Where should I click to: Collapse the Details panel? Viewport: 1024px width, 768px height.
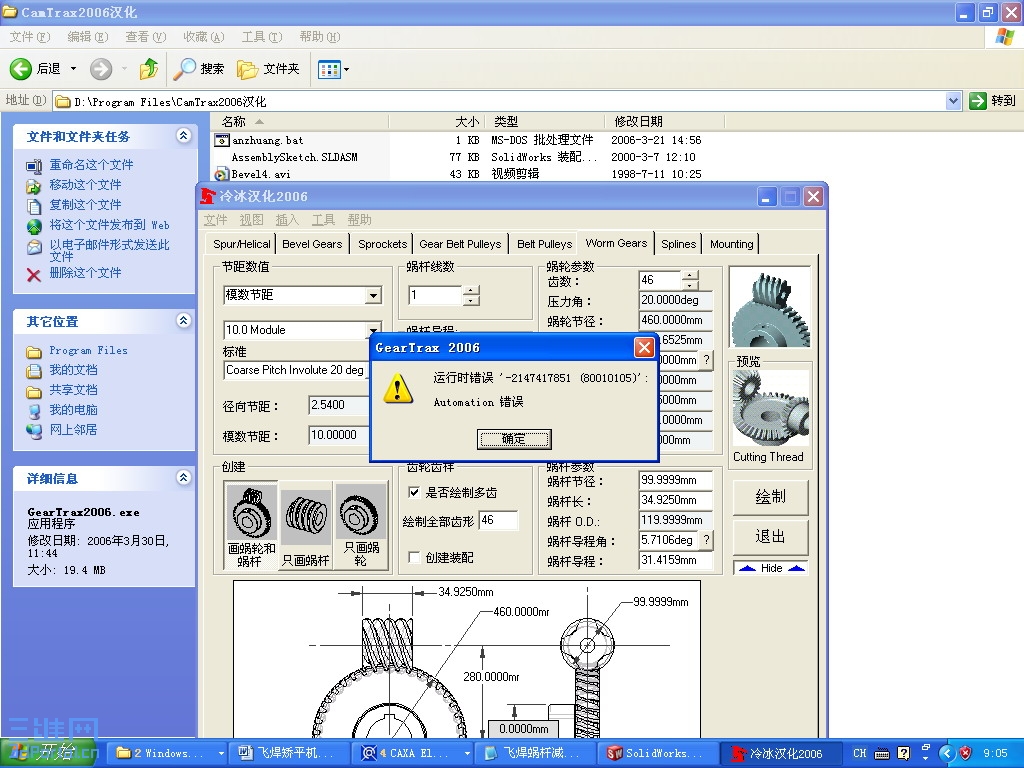[x=184, y=477]
